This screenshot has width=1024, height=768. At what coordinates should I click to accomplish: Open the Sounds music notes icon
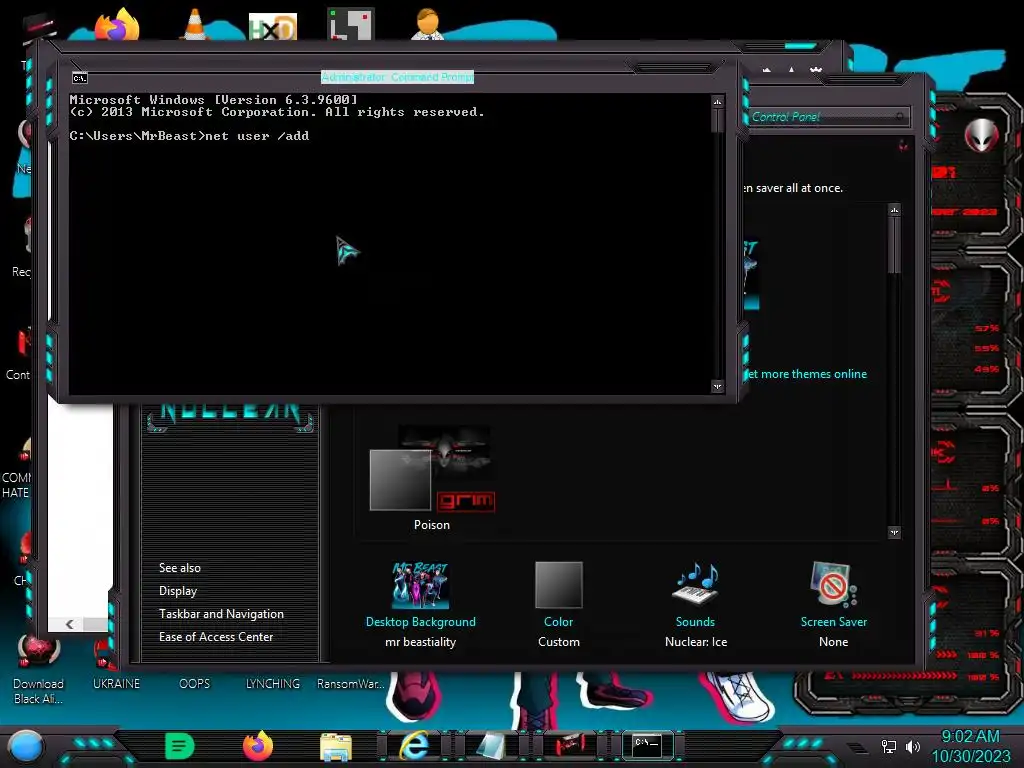pyautogui.click(x=696, y=583)
